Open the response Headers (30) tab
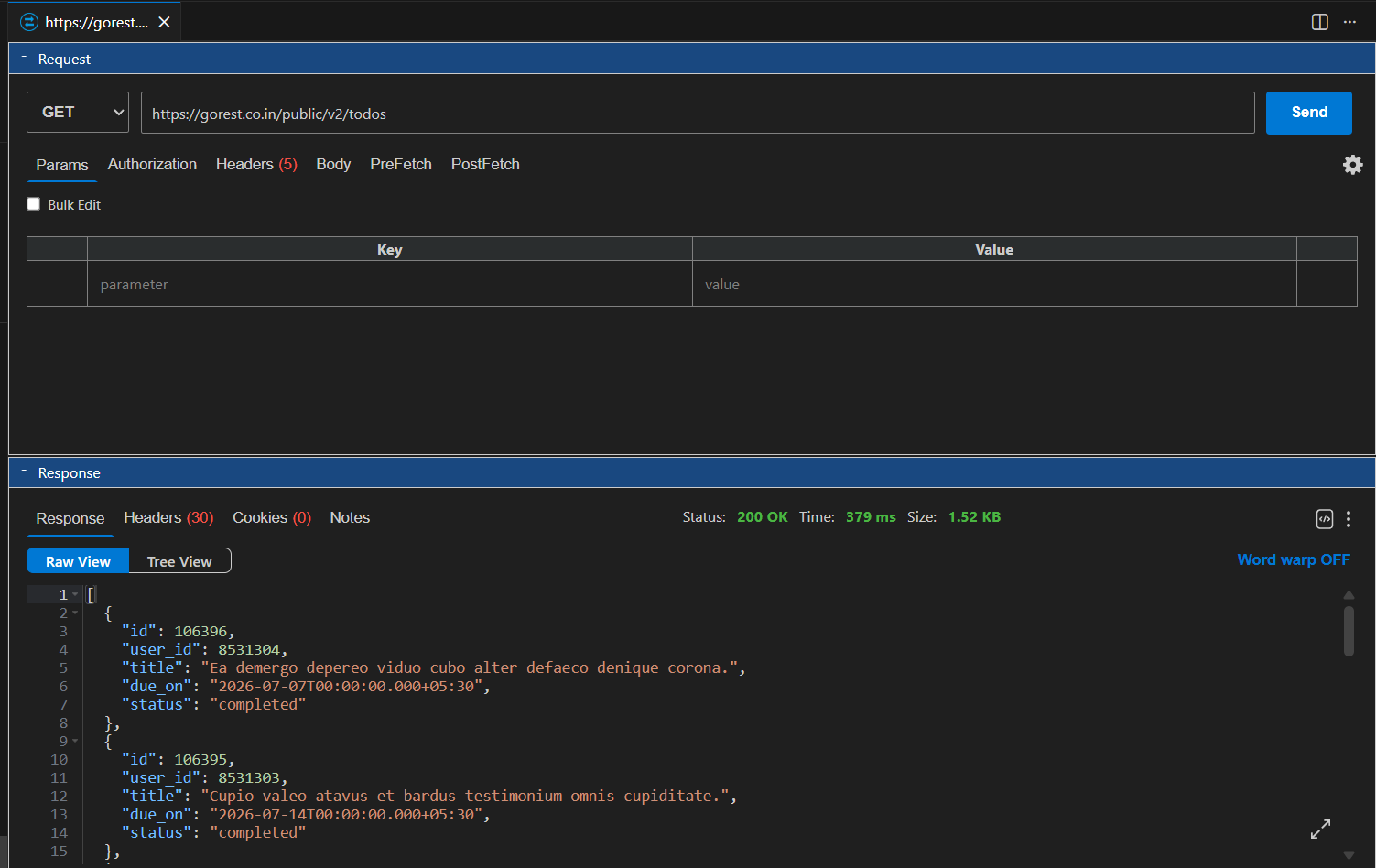 point(168,517)
